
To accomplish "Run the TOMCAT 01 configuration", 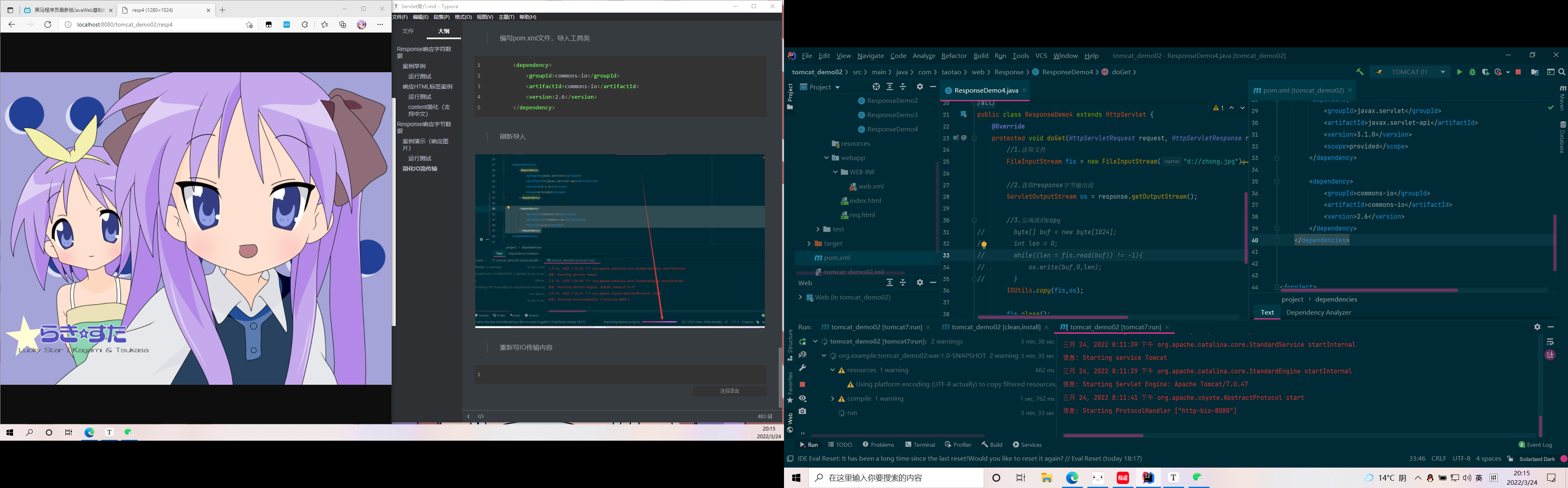I will (1460, 71).
